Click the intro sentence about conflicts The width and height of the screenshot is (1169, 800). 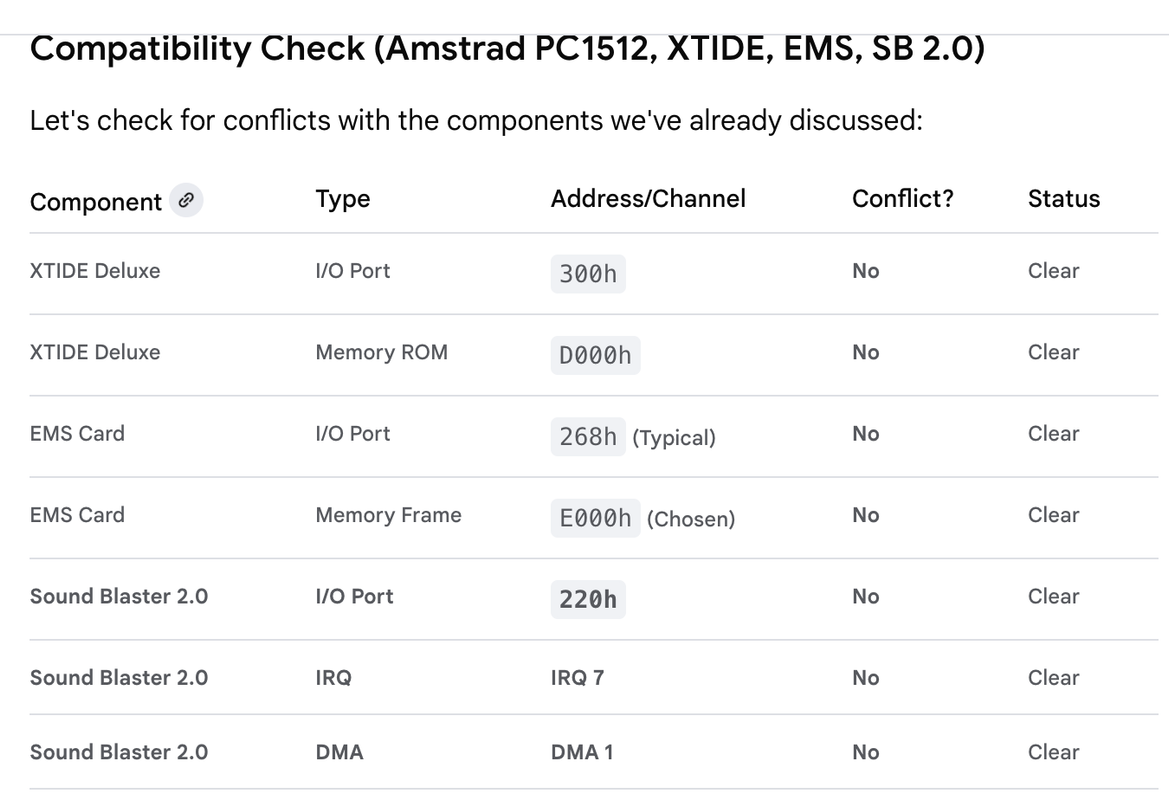pos(475,121)
